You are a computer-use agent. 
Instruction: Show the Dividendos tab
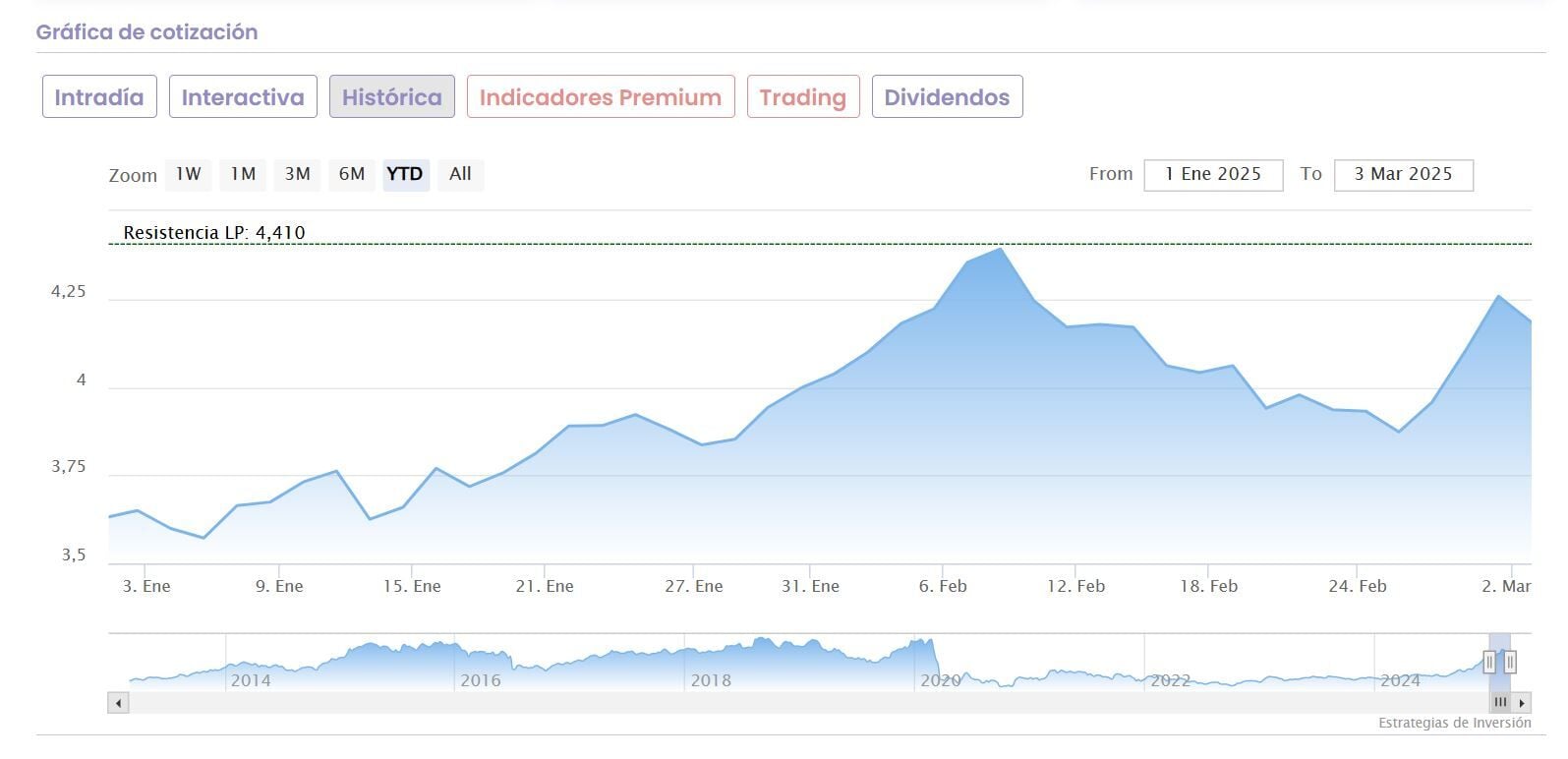[x=947, y=97]
